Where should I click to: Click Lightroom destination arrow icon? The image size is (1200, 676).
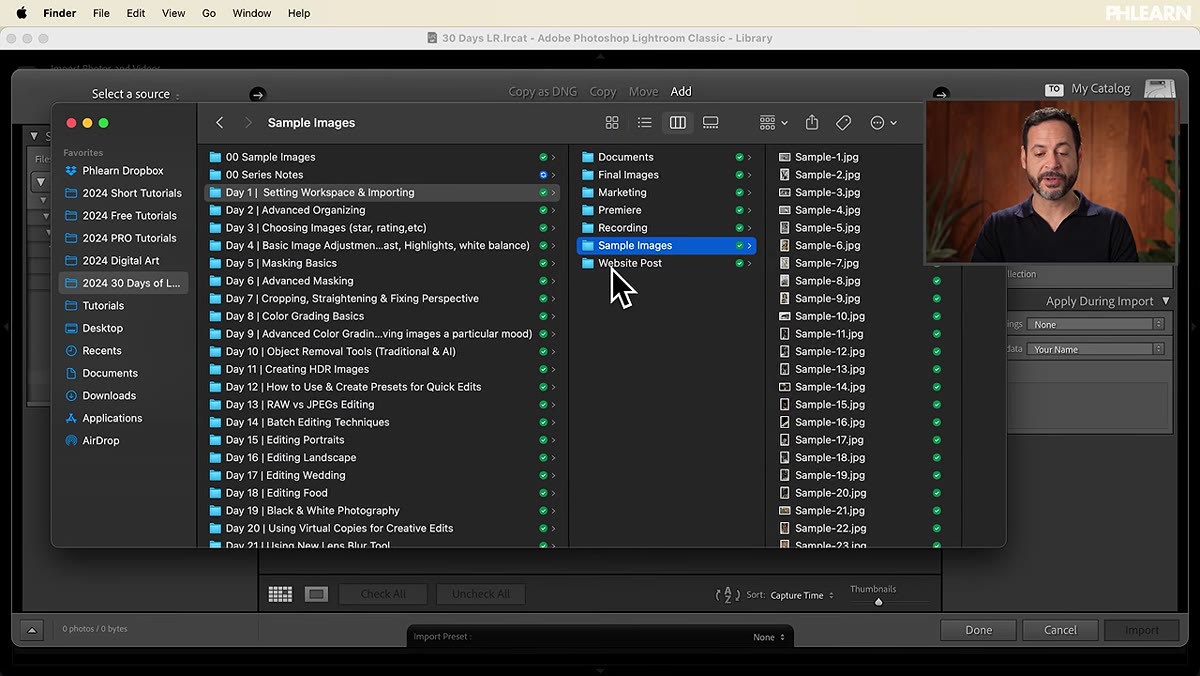(x=940, y=94)
